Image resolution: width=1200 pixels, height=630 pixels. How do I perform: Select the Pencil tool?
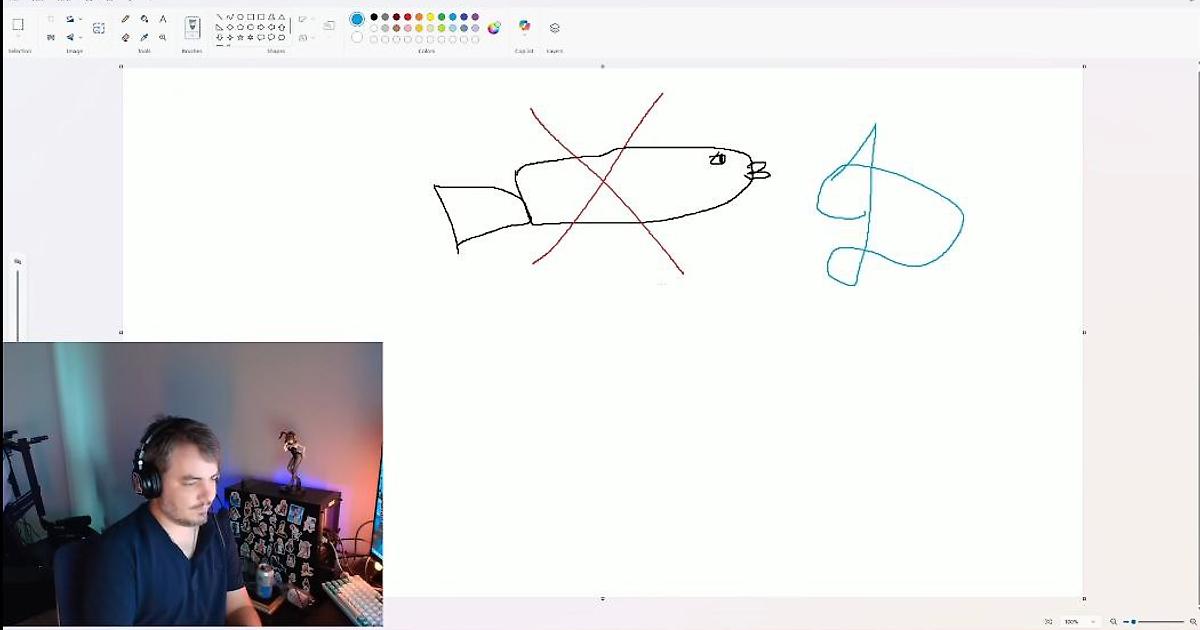click(x=125, y=19)
